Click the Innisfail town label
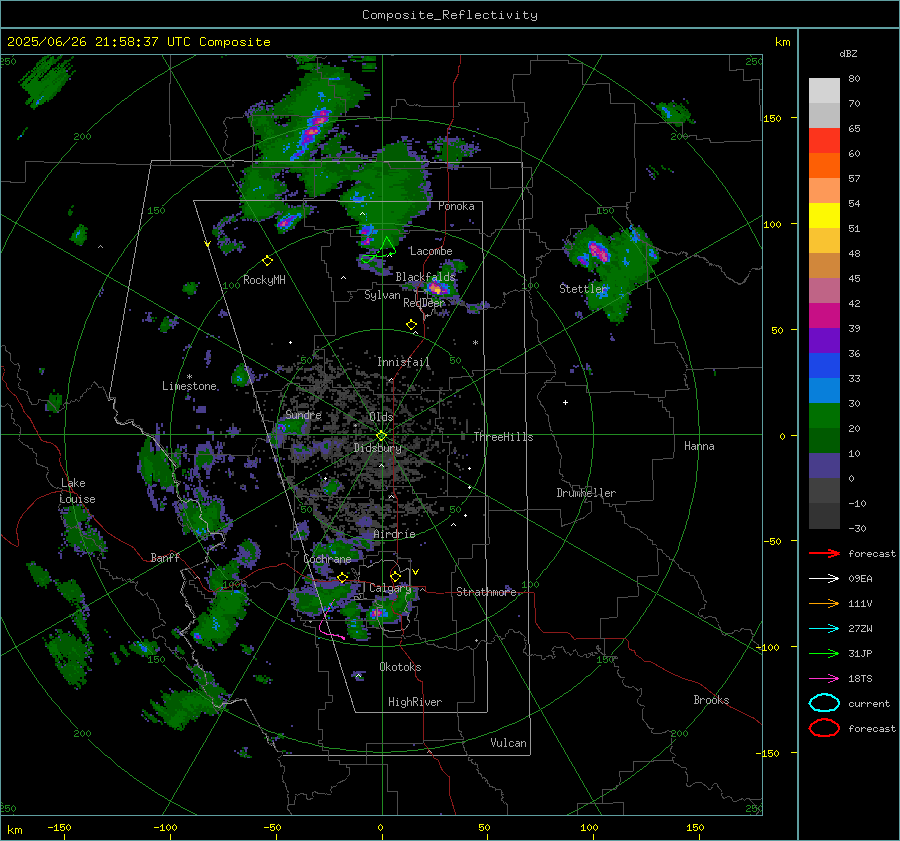The width and height of the screenshot is (900, 841). (403, 362)
